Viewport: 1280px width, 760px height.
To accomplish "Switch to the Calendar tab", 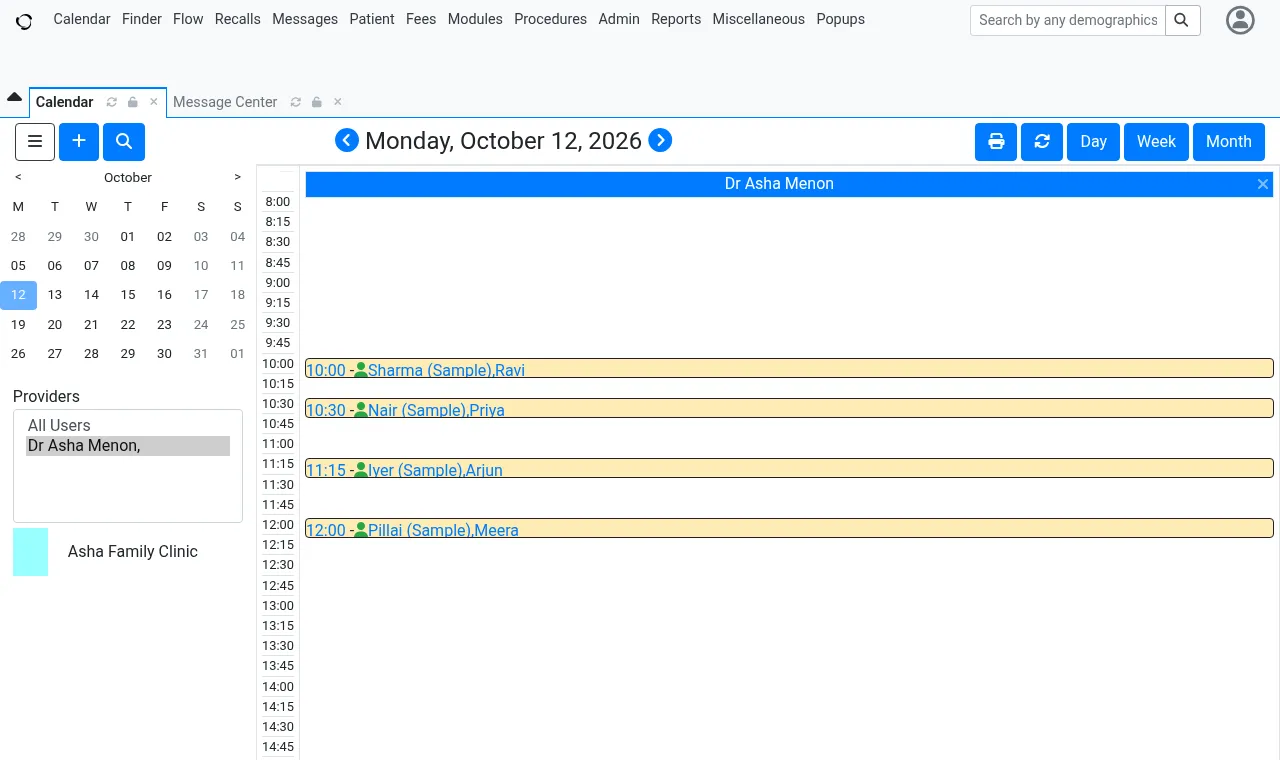I will [65, 102].
